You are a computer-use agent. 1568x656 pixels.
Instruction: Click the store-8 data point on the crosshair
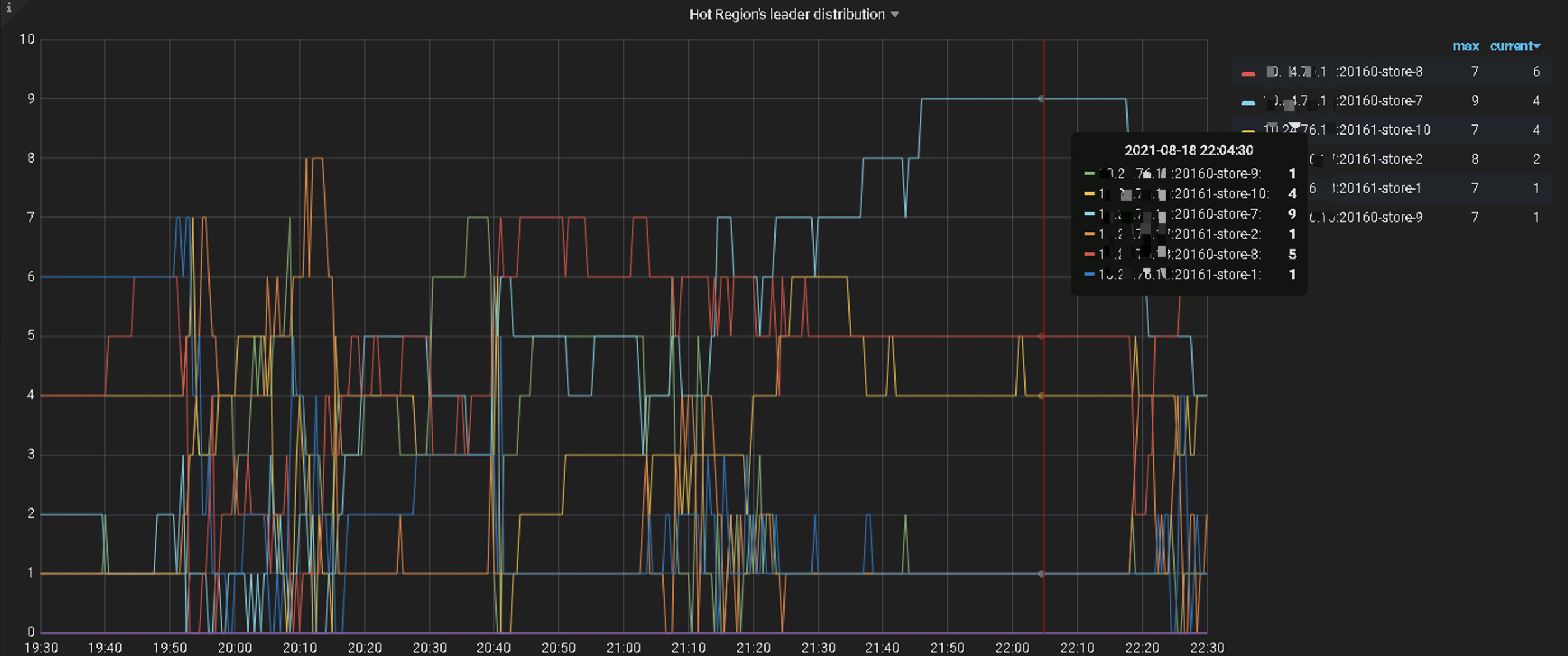tap(1041, 336)
